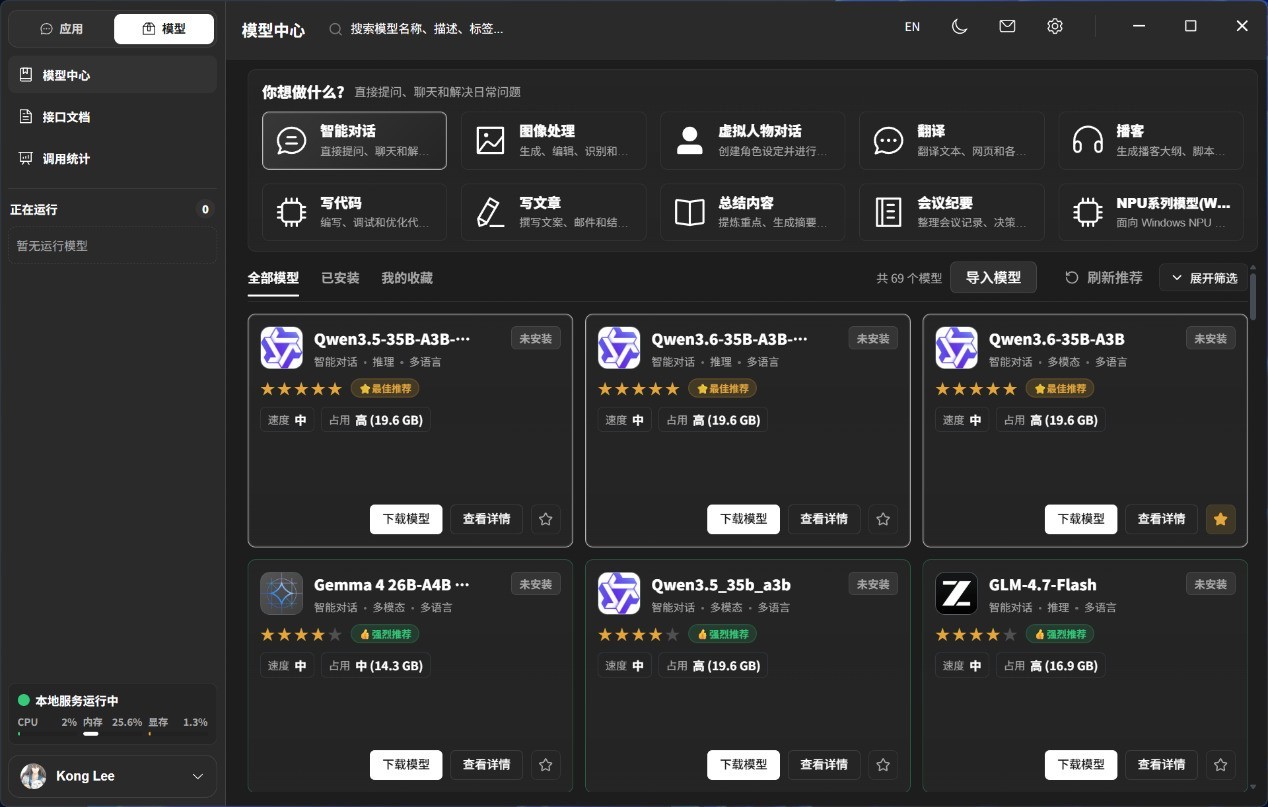Open the mail inbox icon
Viewport: 1268px width, 807px height.
coord(1007,27)
